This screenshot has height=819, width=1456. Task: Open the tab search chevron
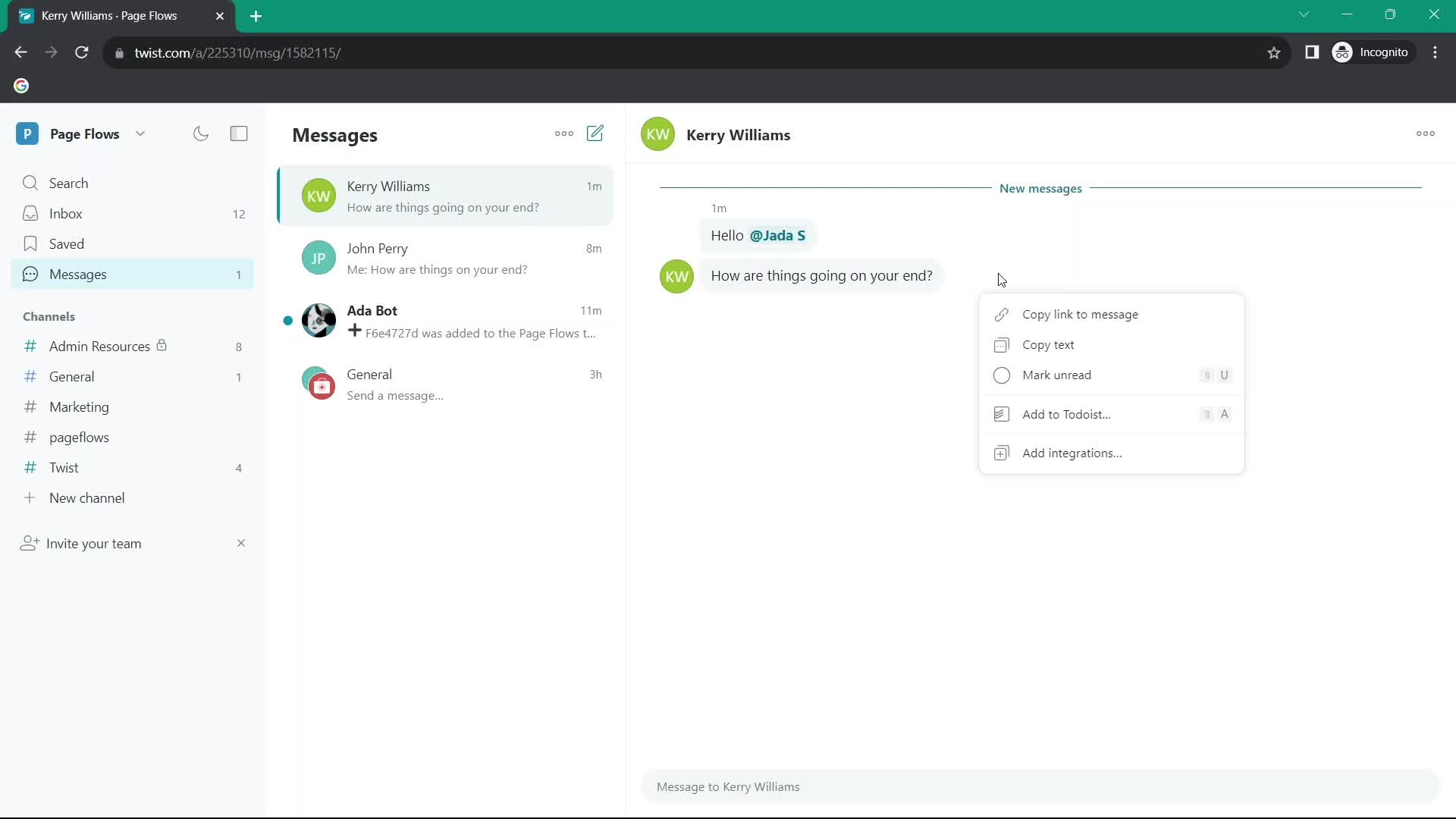pyautogui.click(x=1304, y=14)
